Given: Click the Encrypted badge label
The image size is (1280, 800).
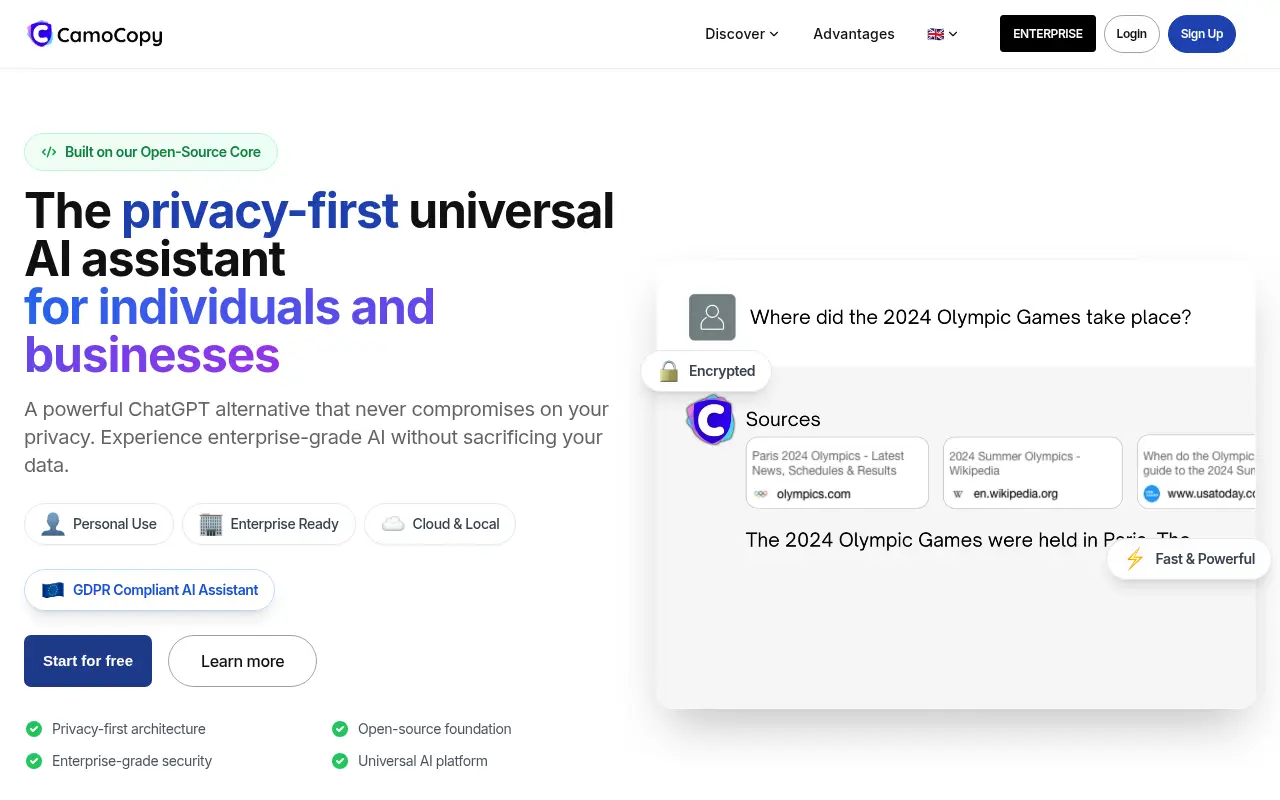Looking at the screenshot, I should coord(722,371).
